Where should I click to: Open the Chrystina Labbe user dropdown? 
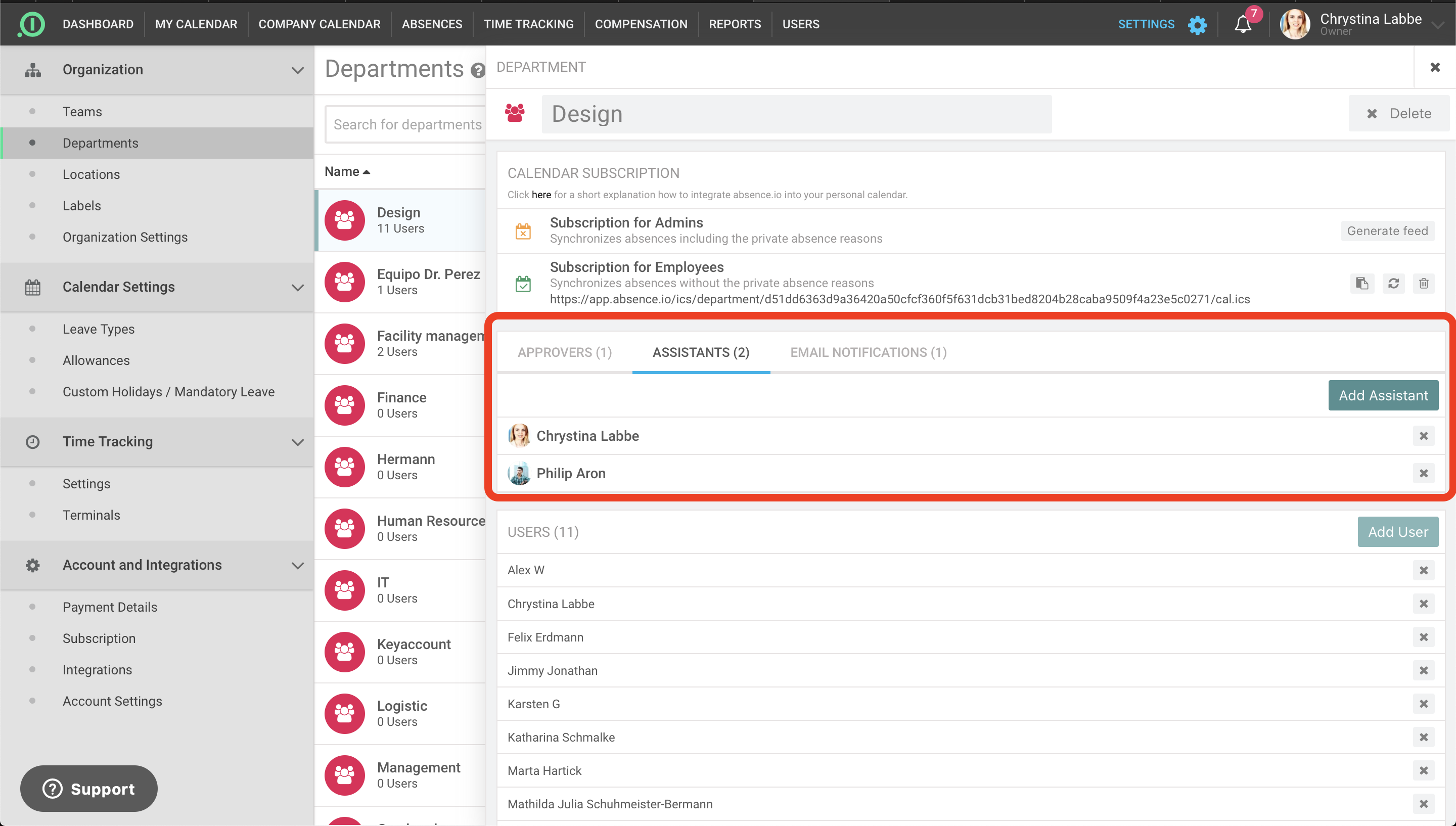(x=1437, y=24)
